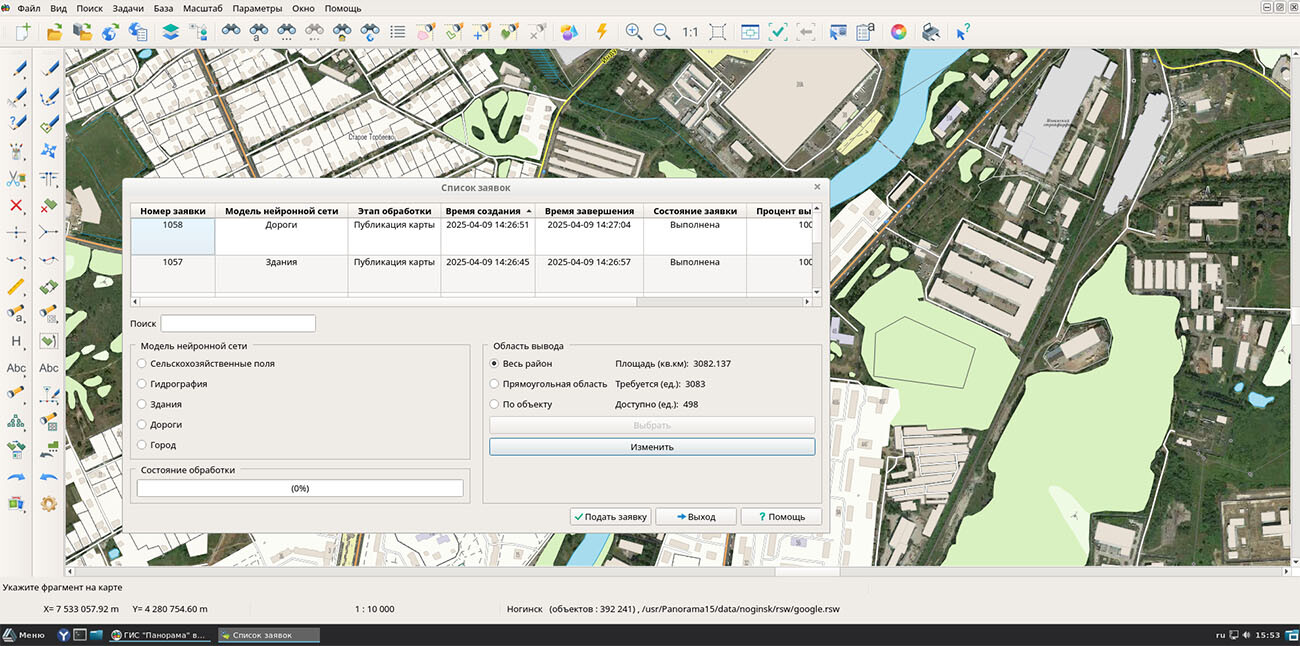Screen dimensions: 1300x646
Task: Click the Изменить button
Action: (x=652, y=447)
